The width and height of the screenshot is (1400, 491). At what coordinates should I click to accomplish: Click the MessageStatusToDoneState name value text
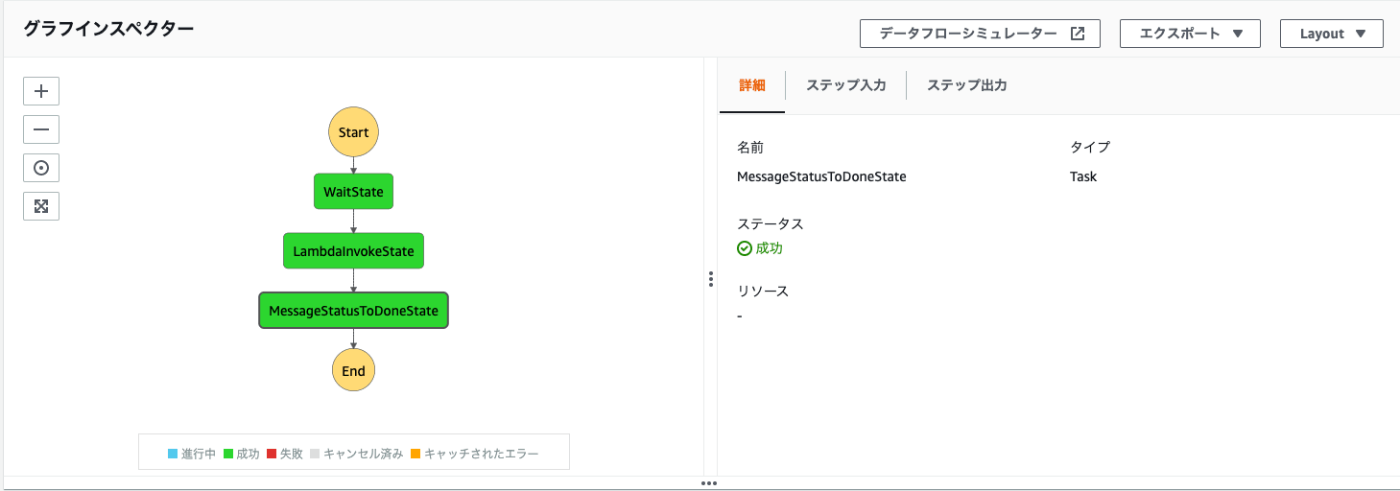(x=821, y=176)
